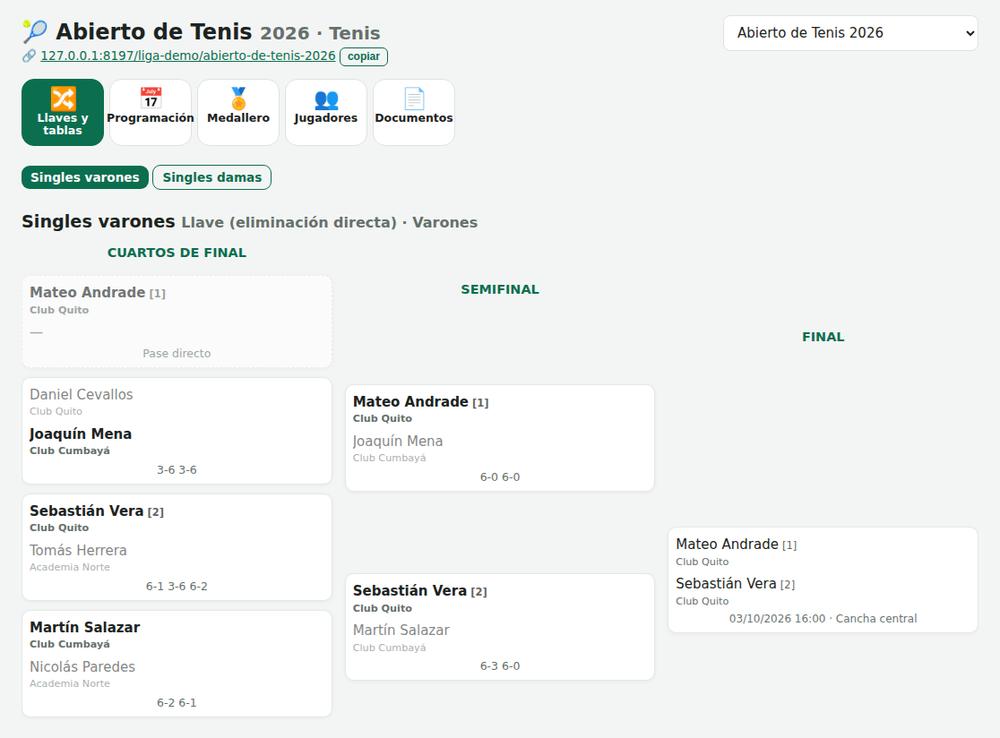1000x738 pixels.
Task: Click the tennis racket icon beside the title
Action: pyautogui.click(x=35, y=31)
